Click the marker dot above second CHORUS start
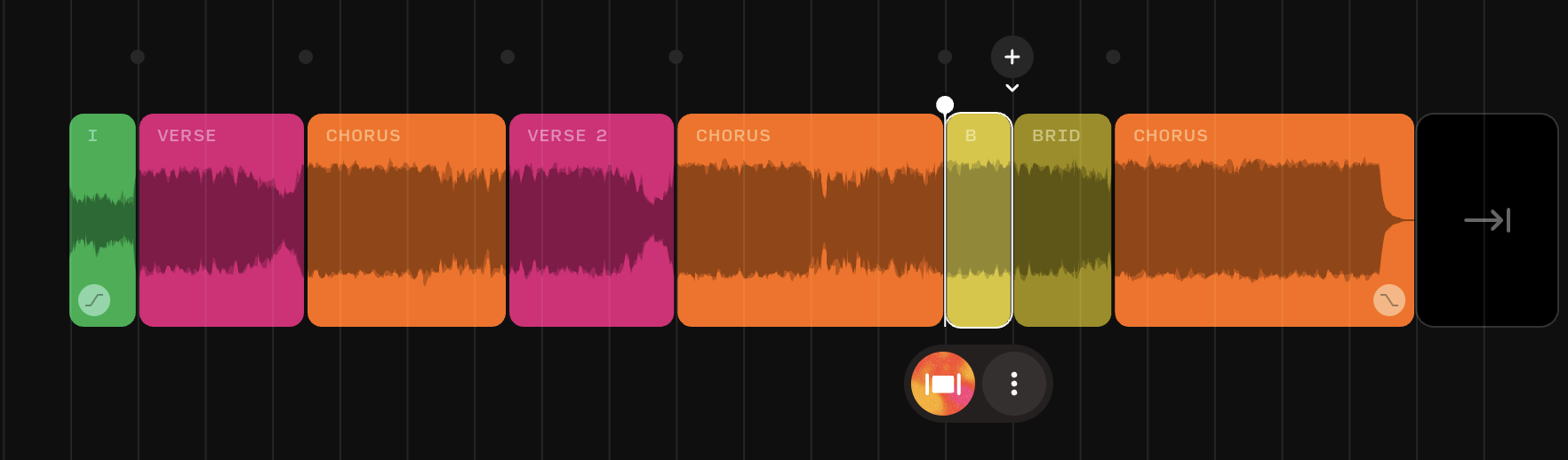Screen dimensions: 1568x460 (676, 57)
